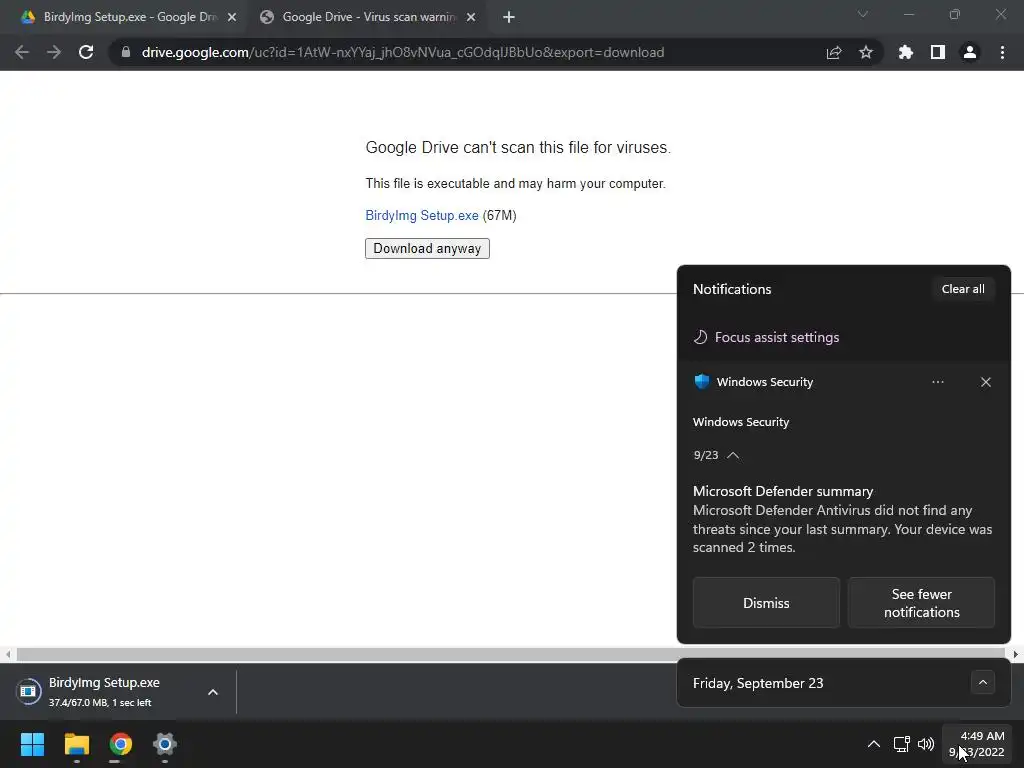Close the Virus scan warning tab
Screen dimensions: 1024x768
coord(471,17)
